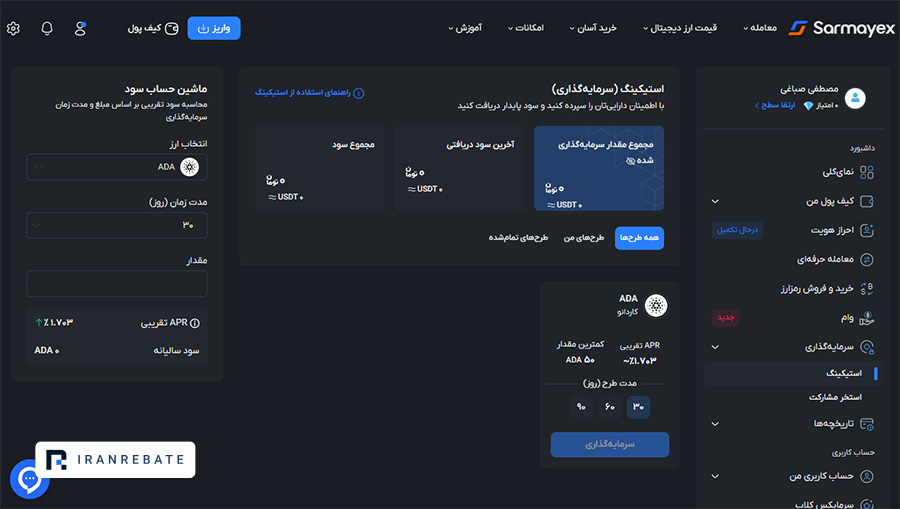Image resolution: width=900 pixels, height=509 pixels.
Task: Open the انتخاب ارز ADA dropdown
Action: [117, 167]
